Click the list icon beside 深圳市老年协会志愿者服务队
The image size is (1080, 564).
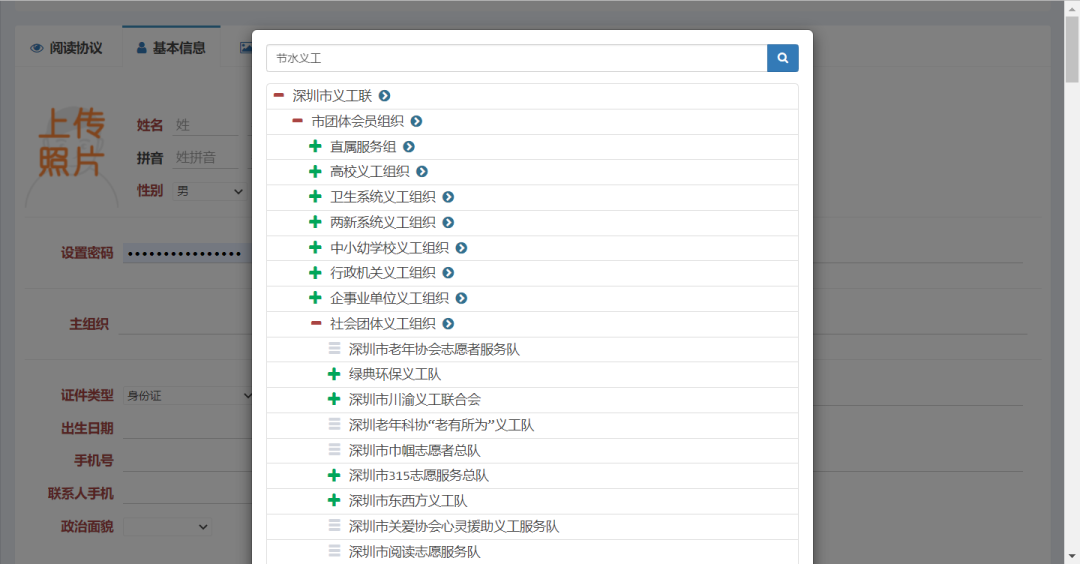[334, 348]
